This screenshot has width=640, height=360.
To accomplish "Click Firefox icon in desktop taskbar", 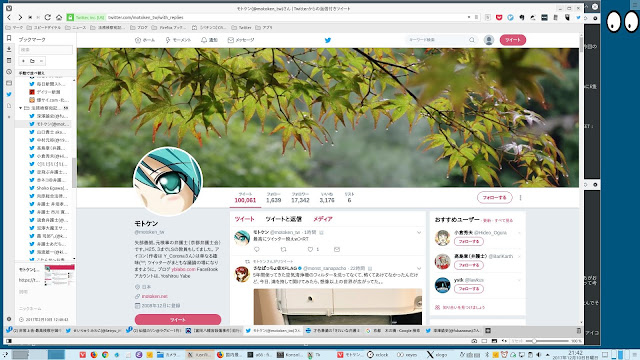I will 94,355.
